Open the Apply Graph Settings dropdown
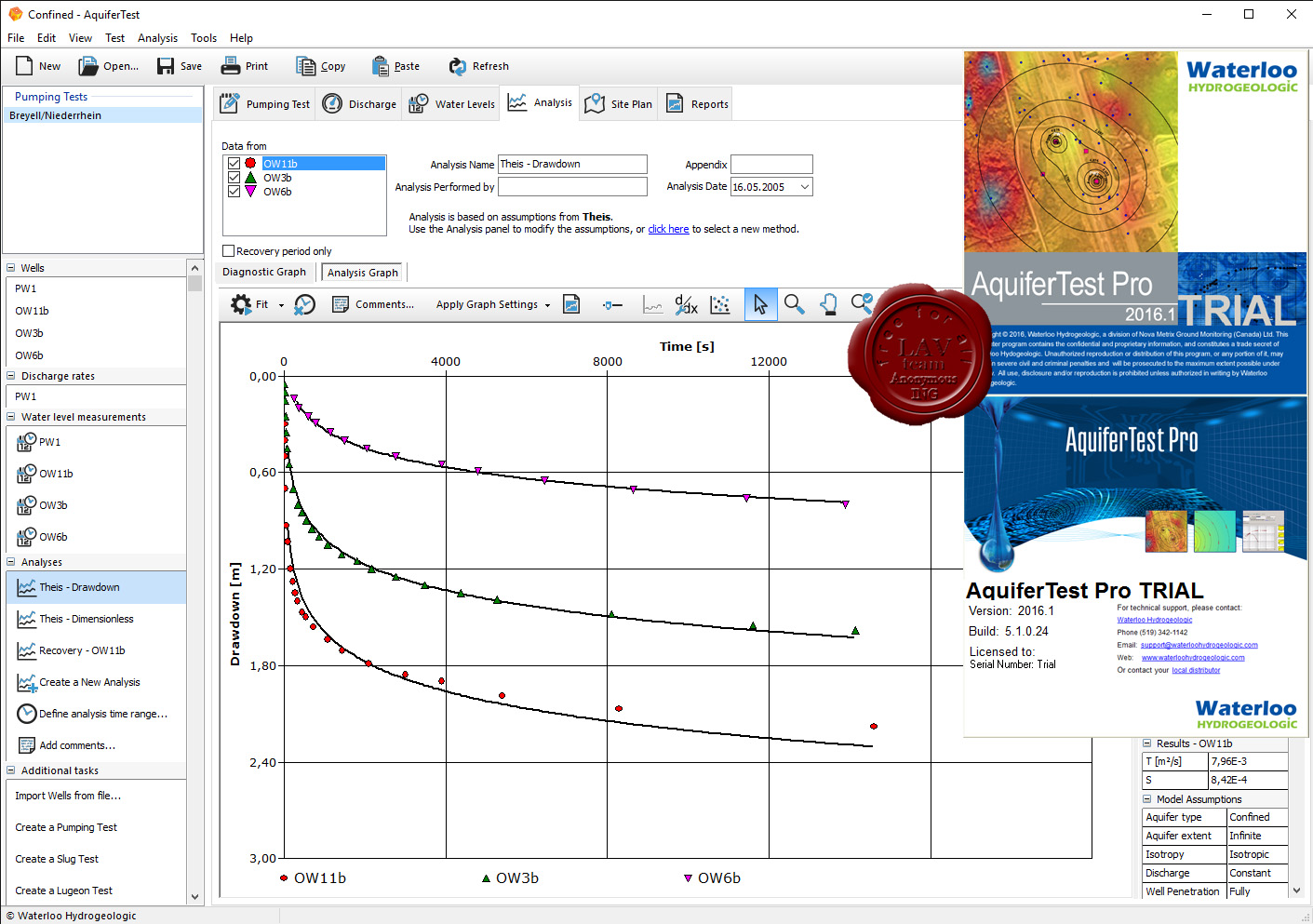 [547, 305]
